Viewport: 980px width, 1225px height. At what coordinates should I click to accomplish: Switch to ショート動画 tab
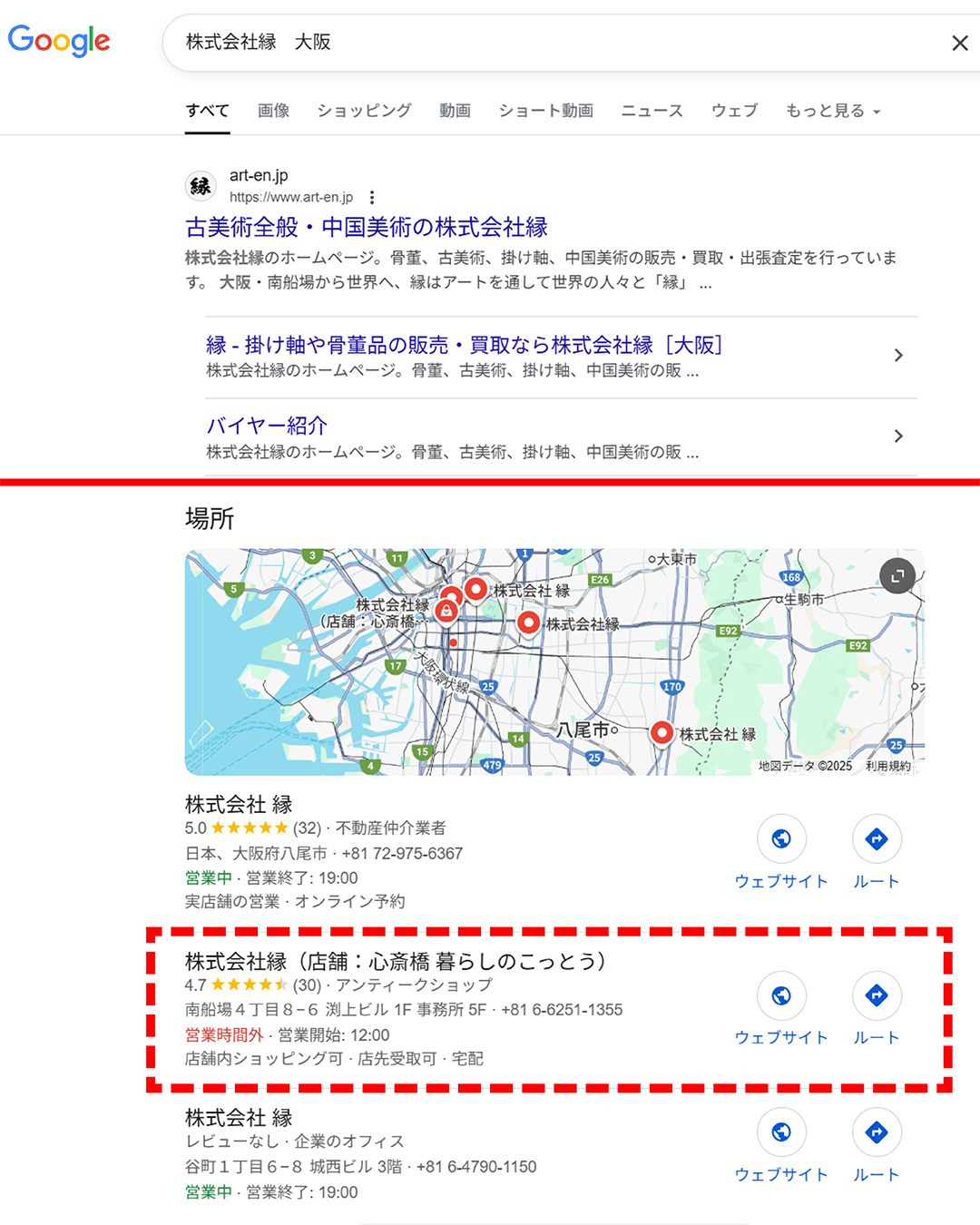click(x=545, y=111)
